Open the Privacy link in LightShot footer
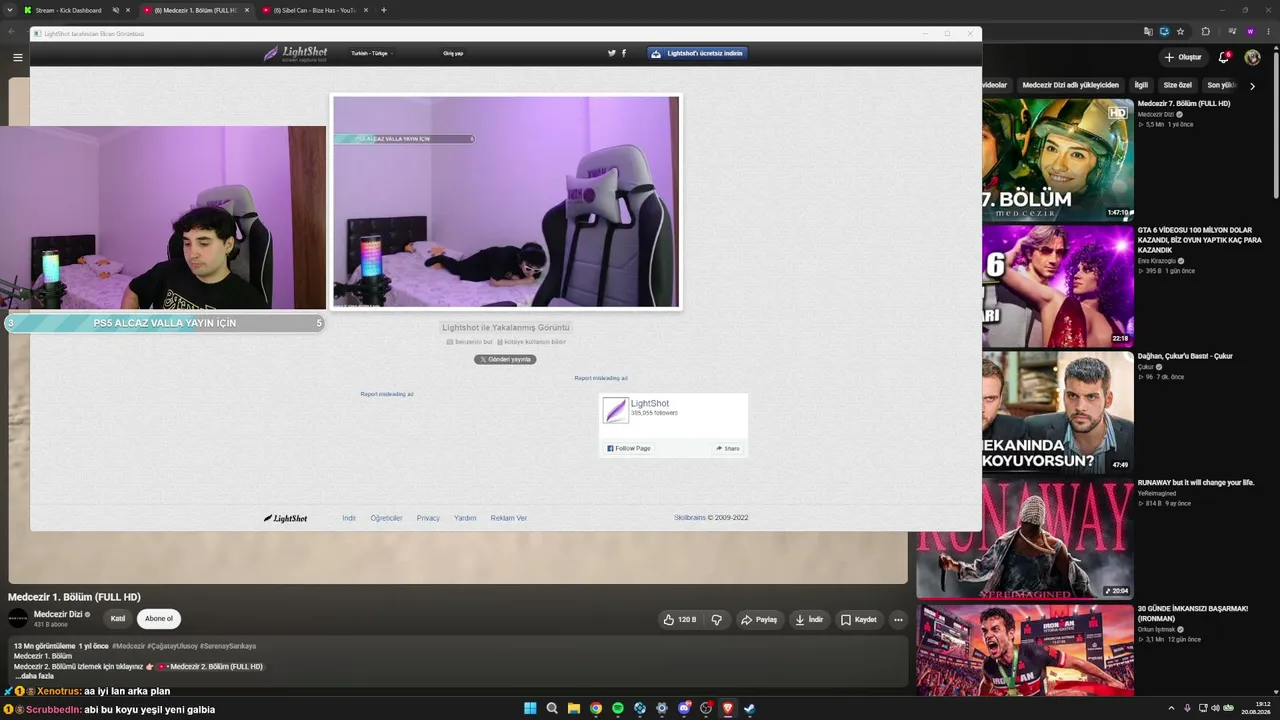1280x720 pixels. 428,518
